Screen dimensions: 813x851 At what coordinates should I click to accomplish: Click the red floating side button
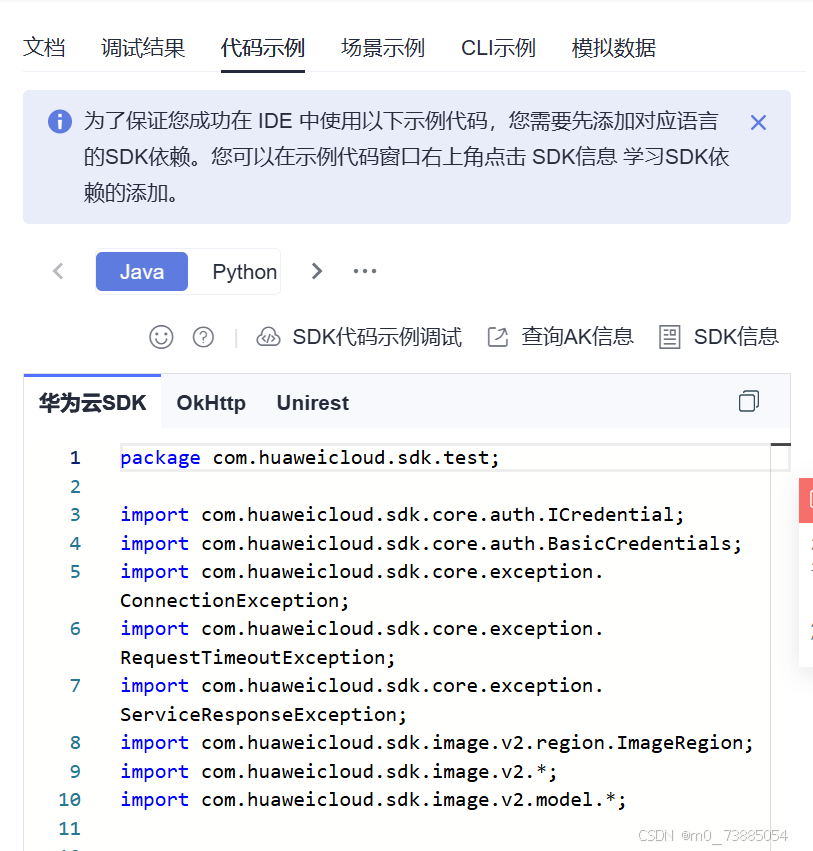point(806,500)
